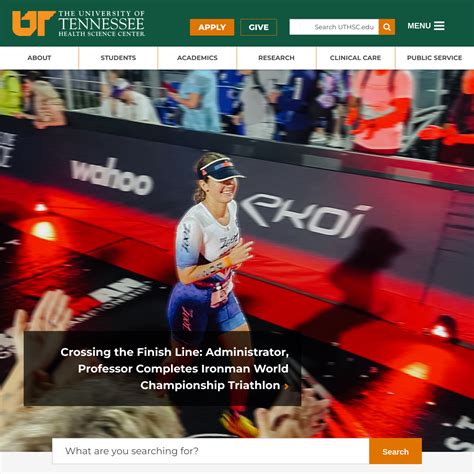Open the MENU expander
Viewport: 474px width, 474px height.
[426, 26]
